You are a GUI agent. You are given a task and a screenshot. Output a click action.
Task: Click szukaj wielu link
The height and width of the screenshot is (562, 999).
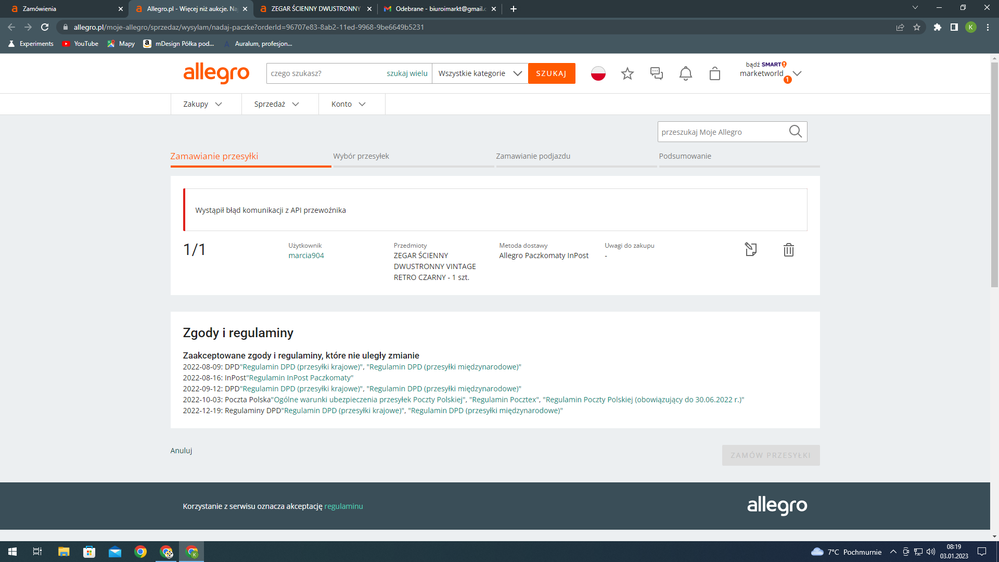coord(406,73)
